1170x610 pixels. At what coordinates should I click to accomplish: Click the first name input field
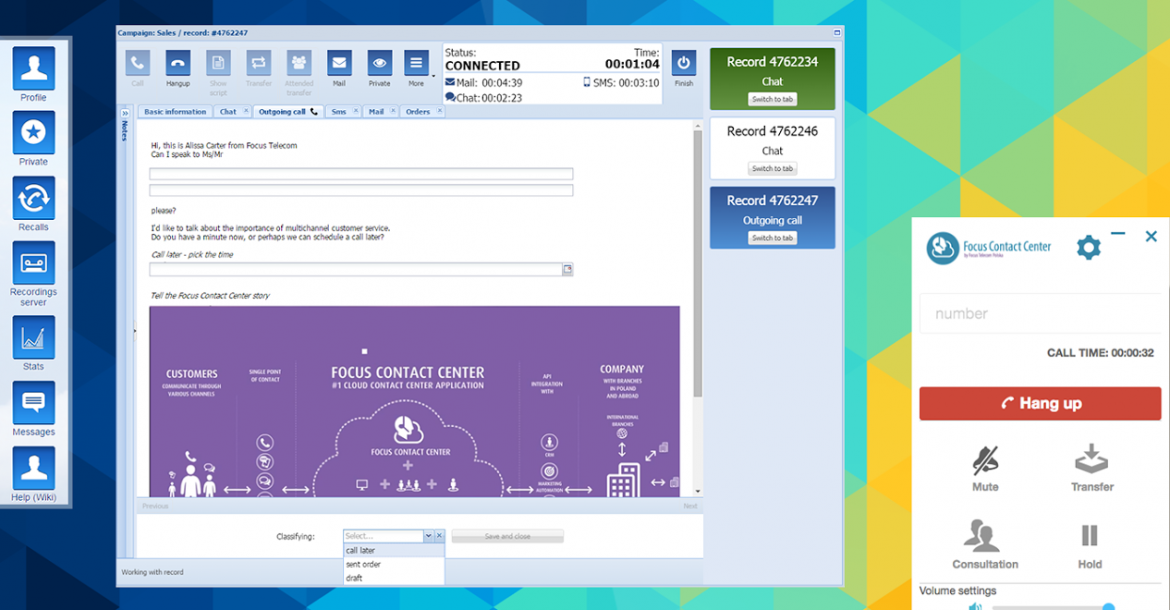(361, 174)
